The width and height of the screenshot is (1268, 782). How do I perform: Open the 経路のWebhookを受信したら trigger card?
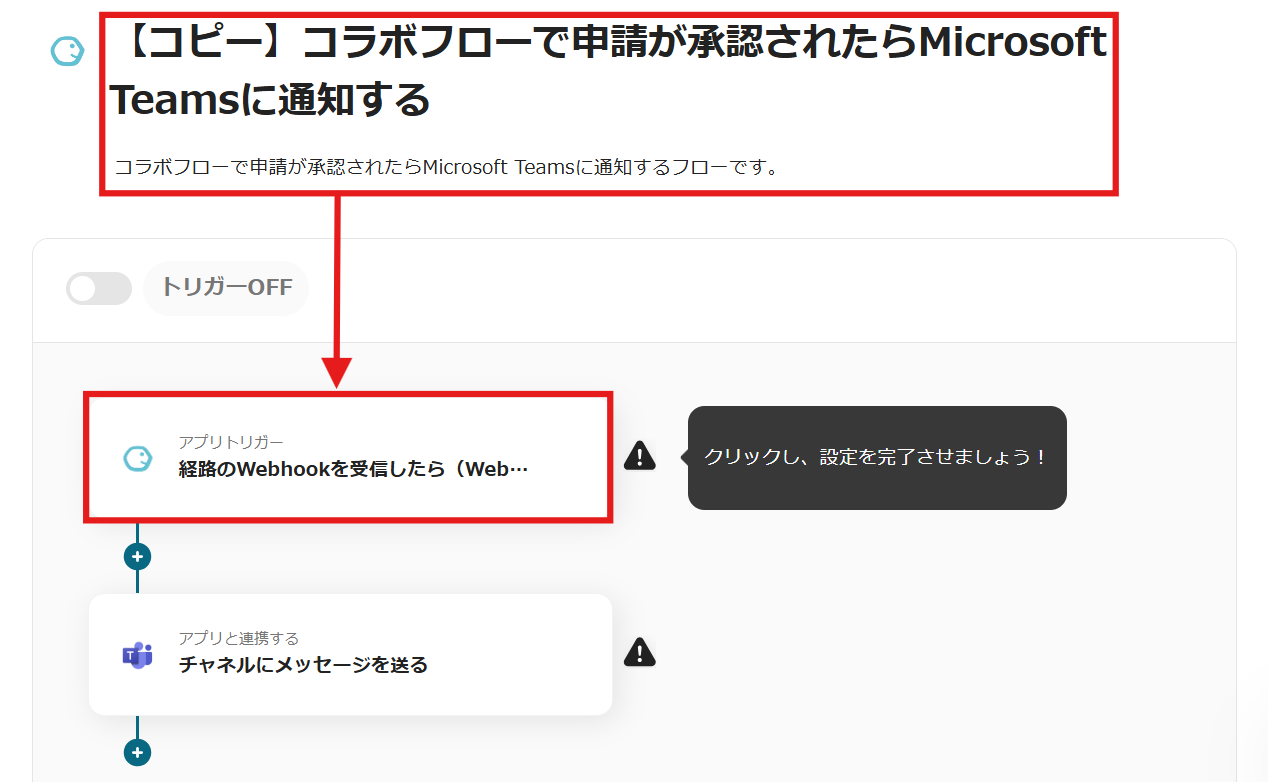coord(348,457)
